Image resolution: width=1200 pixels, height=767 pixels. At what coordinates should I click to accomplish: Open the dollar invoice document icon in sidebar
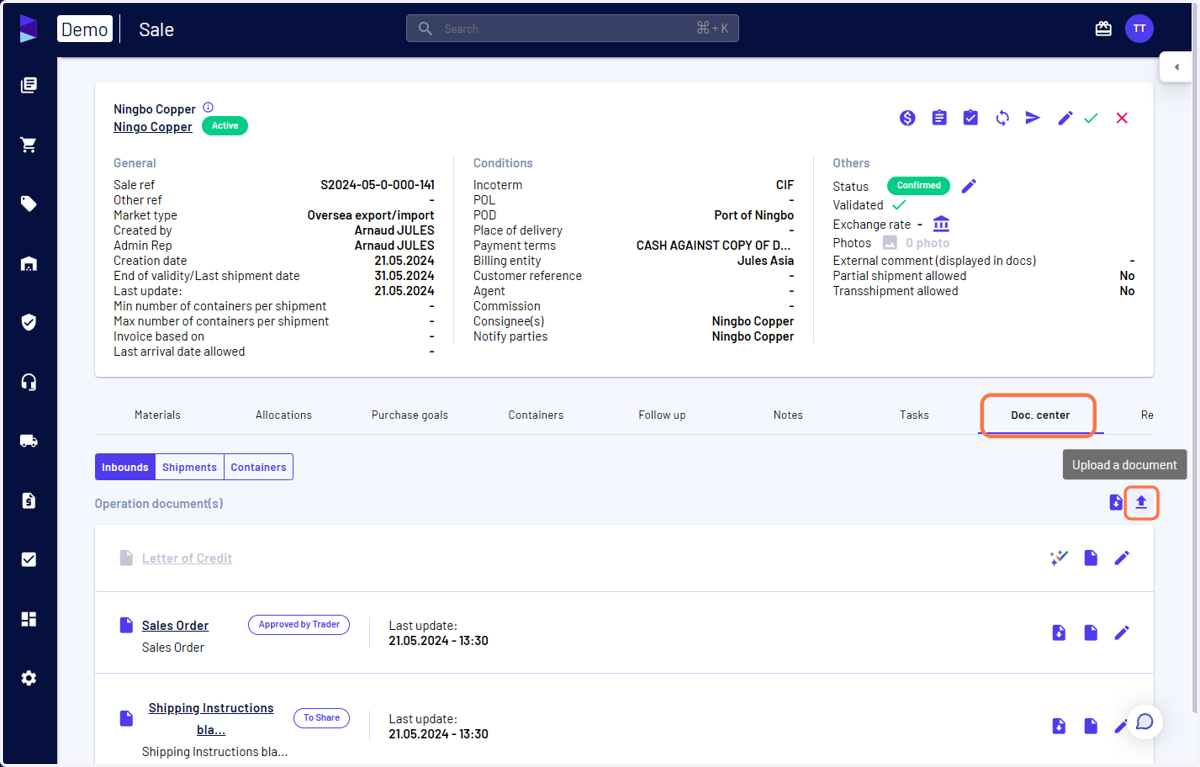[x=28, y=500]
